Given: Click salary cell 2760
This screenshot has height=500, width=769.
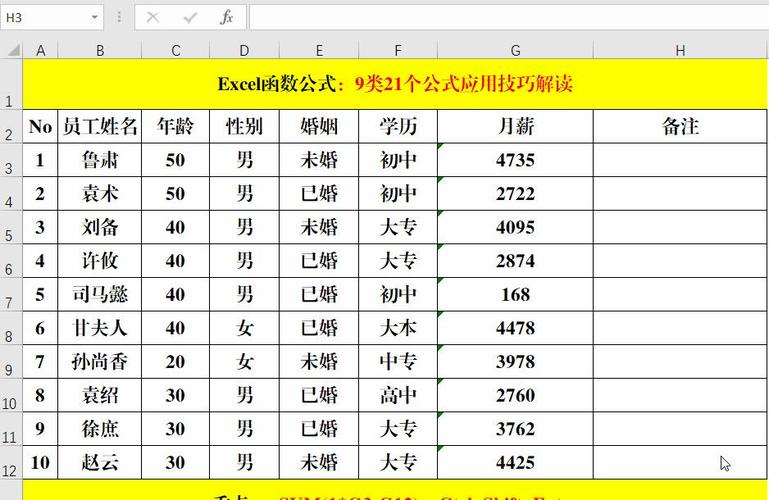Looking at the screenshot, I should (515, 396).
